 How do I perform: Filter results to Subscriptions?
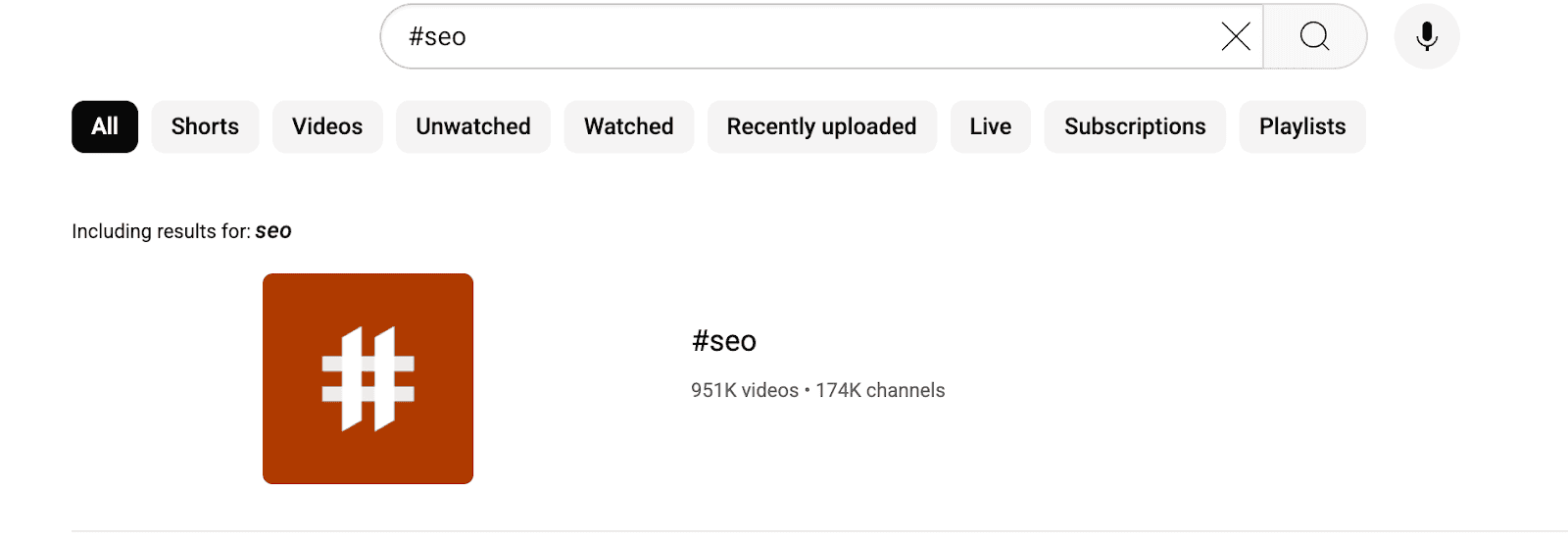1135,126
